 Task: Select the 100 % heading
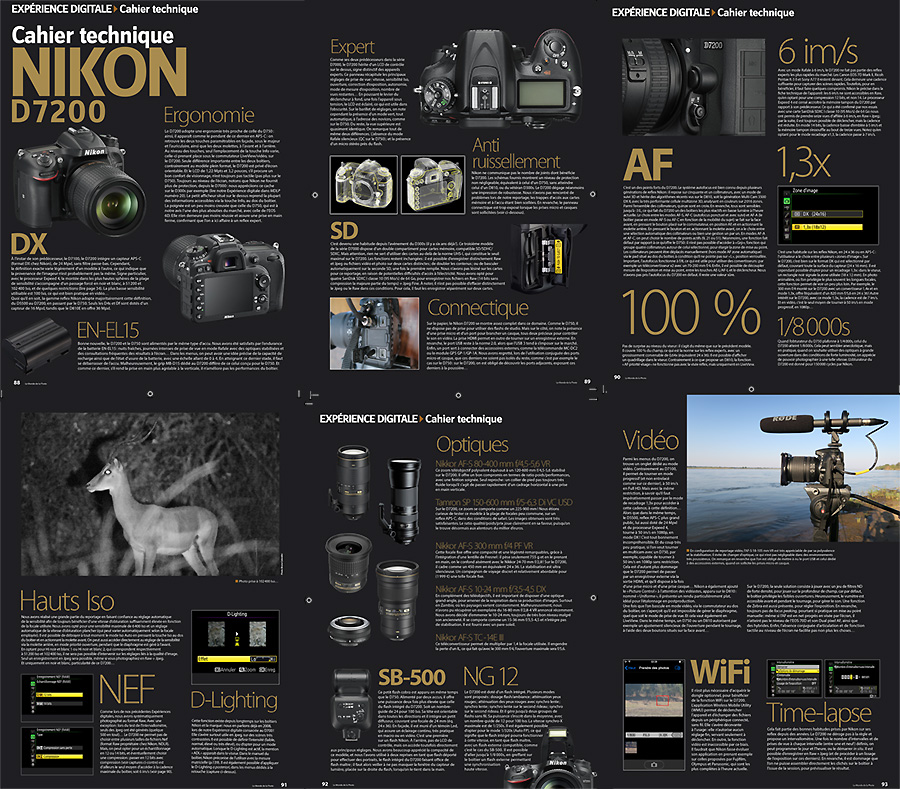pos(691,312)
